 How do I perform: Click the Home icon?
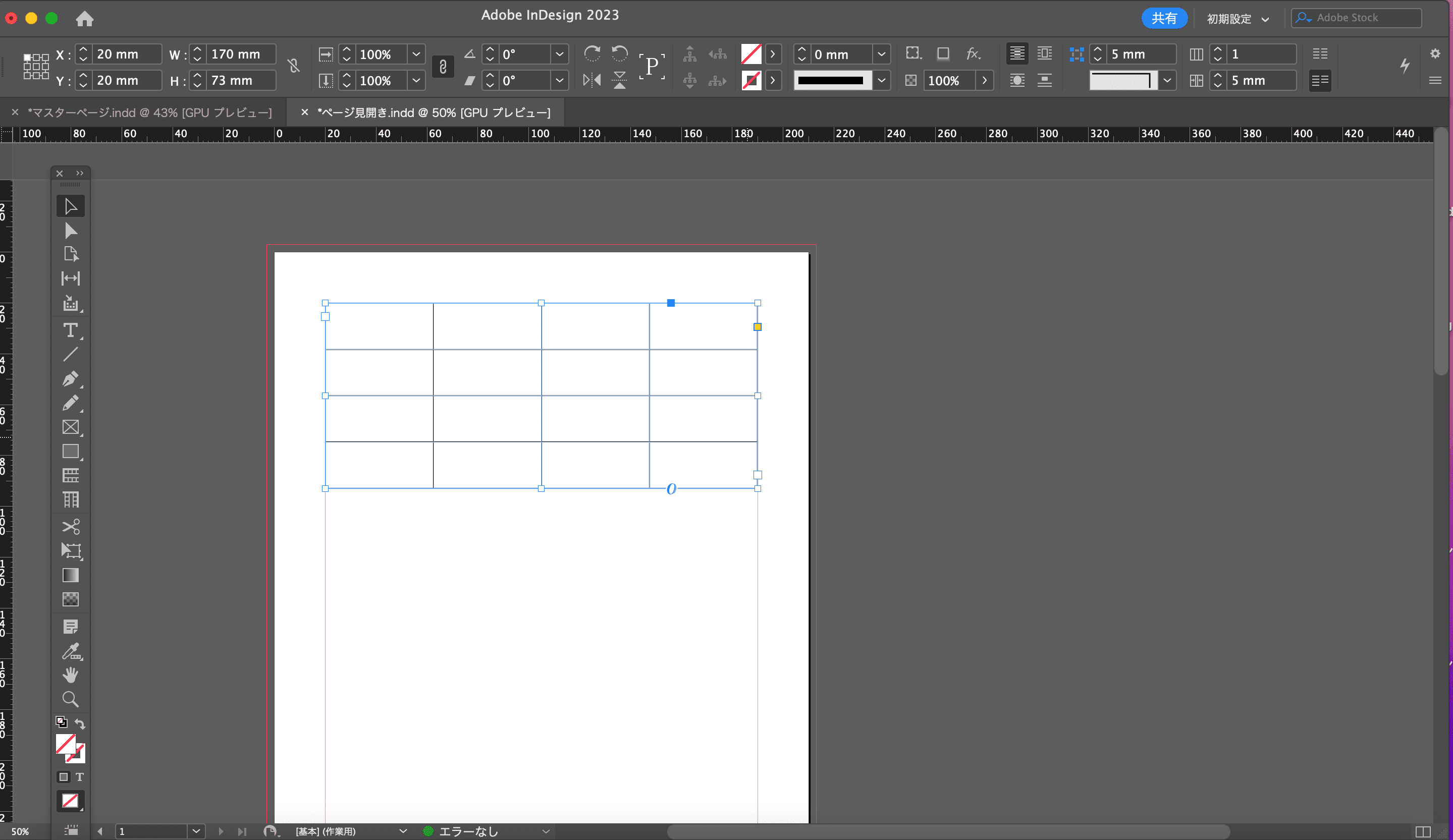85,19
